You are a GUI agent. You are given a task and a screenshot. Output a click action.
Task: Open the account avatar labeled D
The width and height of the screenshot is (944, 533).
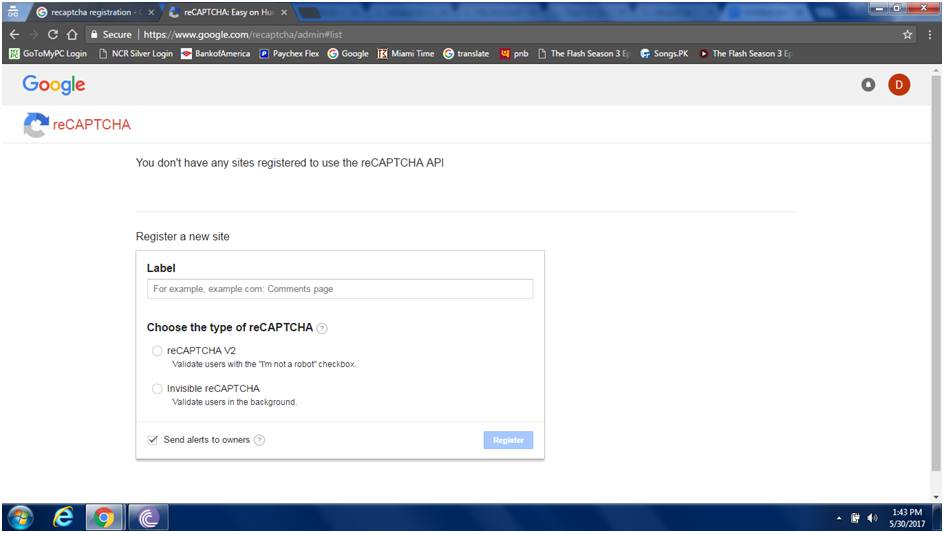click(x=899, y=85)
